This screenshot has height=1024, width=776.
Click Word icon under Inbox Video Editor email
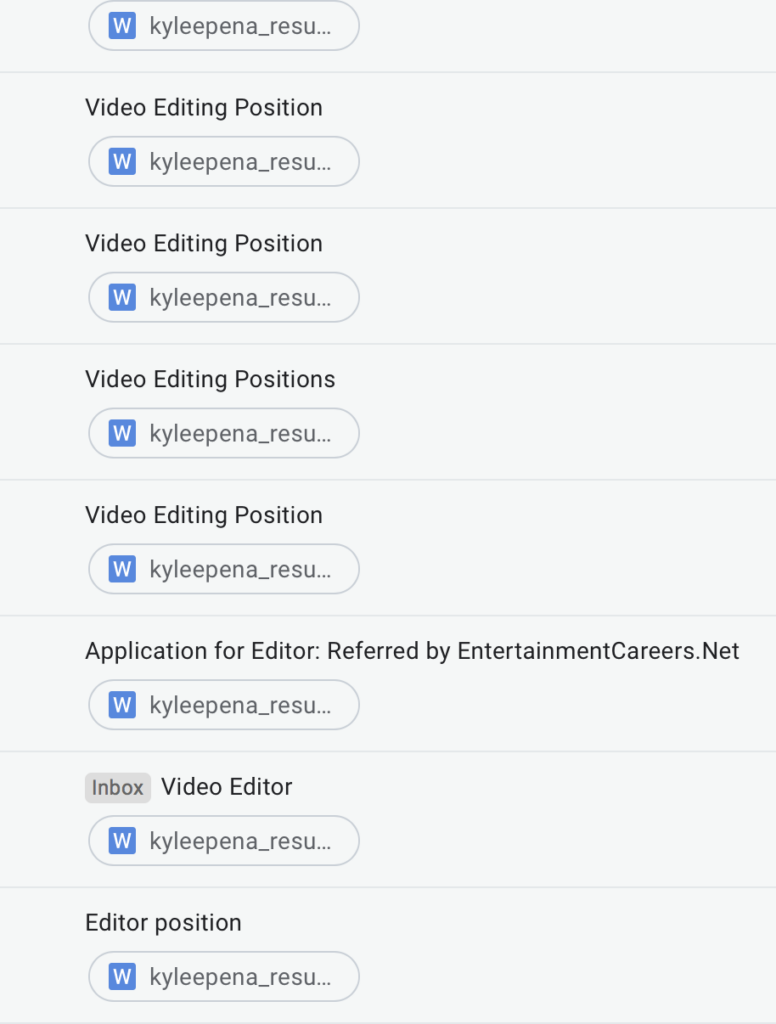[122, 840]
